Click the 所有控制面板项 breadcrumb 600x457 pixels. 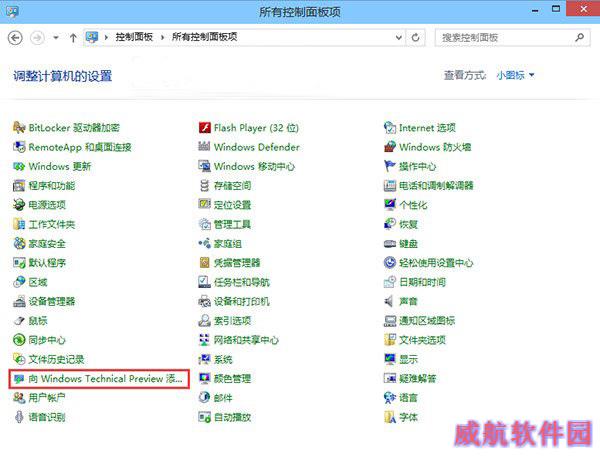coord(204,37)
